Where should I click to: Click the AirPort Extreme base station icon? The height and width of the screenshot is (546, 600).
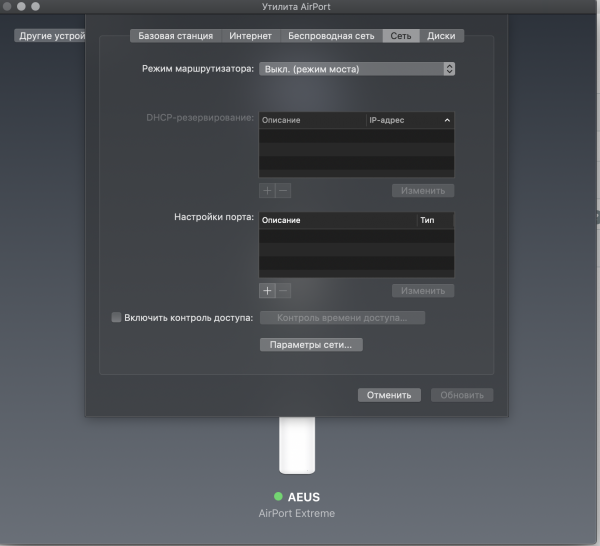coord(297,445)
